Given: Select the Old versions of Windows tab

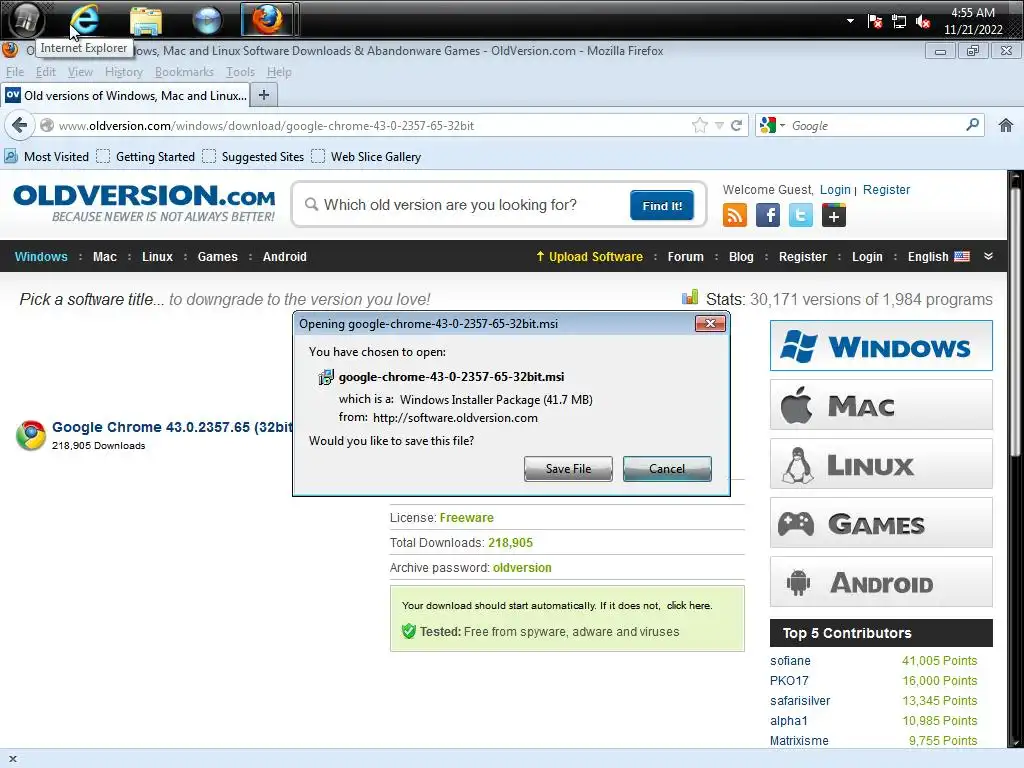Looking at the screenshot, I should (125, 95).
